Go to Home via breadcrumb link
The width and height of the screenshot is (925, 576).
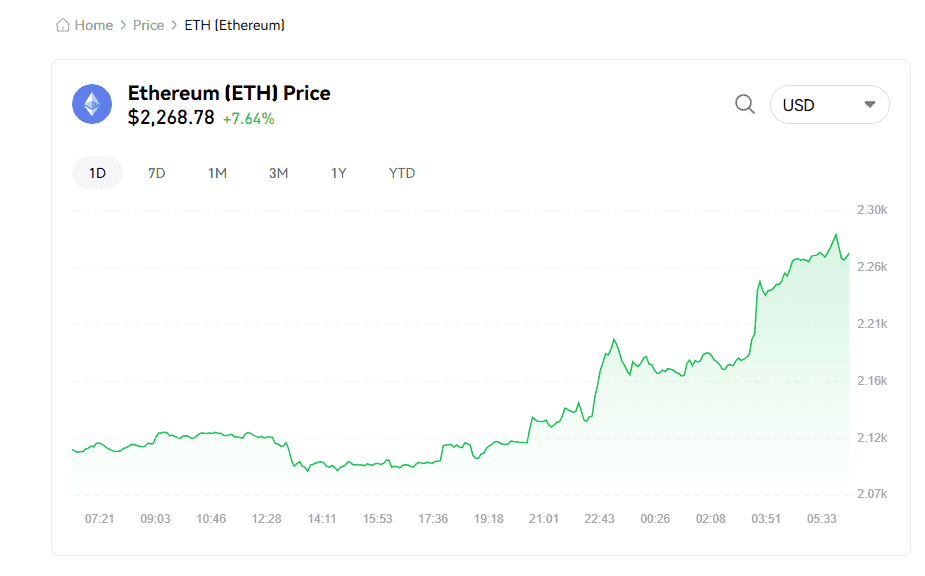(94, 25)
